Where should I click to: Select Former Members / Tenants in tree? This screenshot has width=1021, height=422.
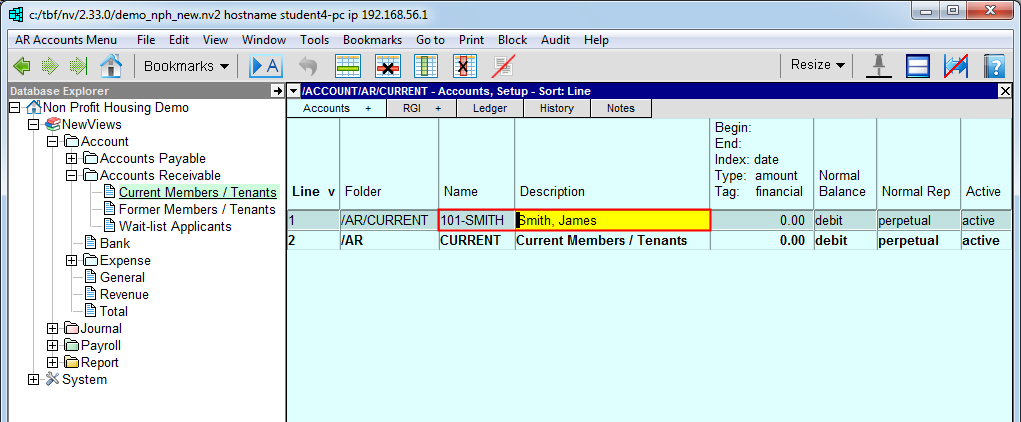[196, 210]
